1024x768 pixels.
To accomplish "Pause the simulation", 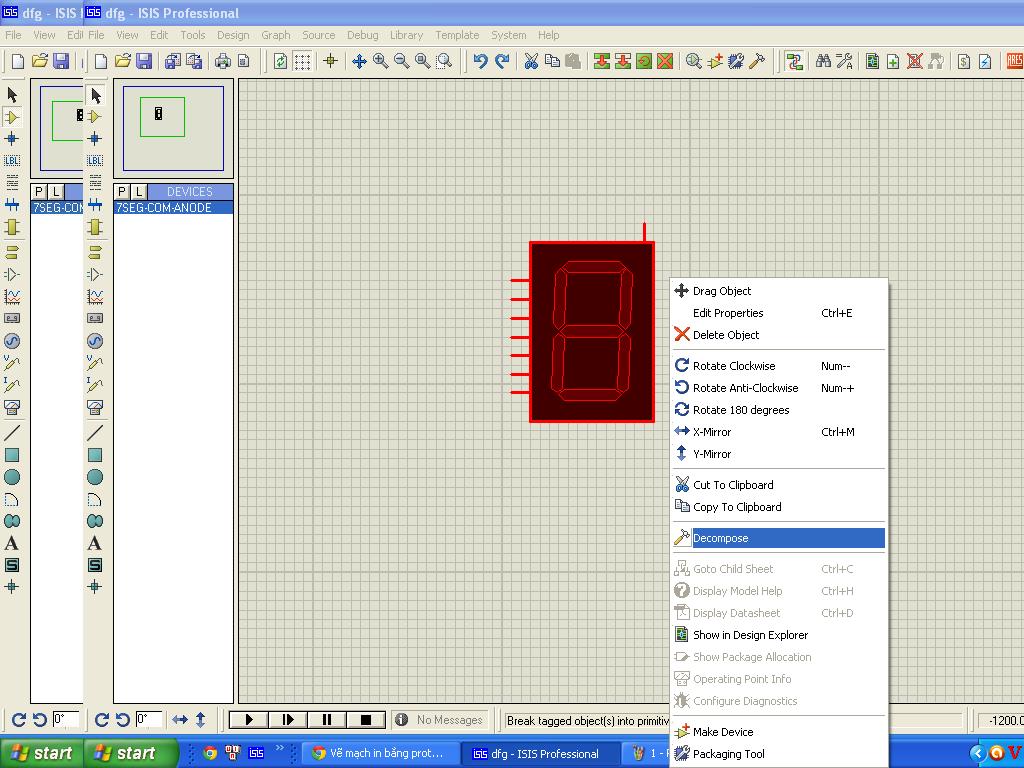I will 327,719.
